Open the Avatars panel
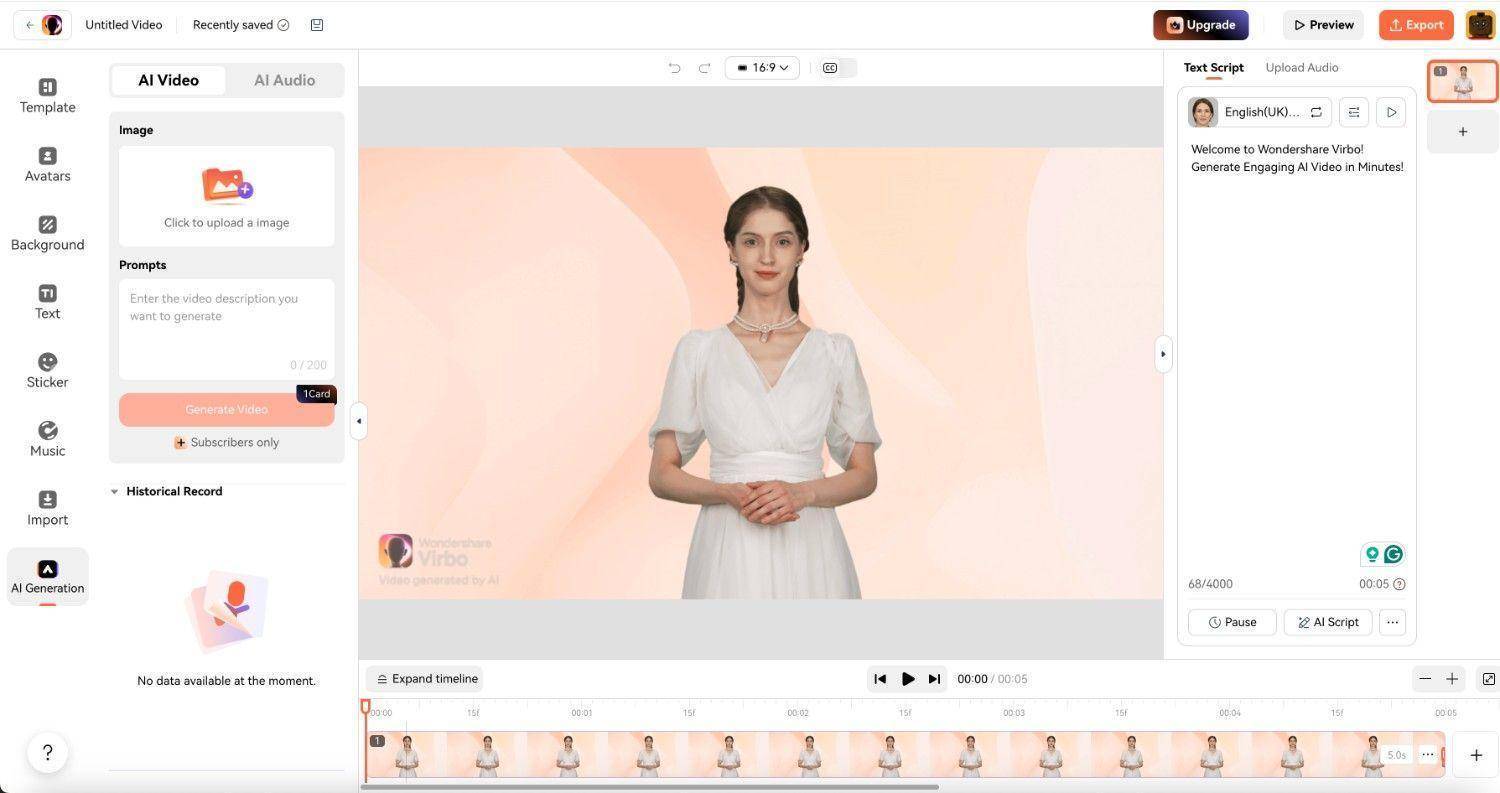 point(47,165)
